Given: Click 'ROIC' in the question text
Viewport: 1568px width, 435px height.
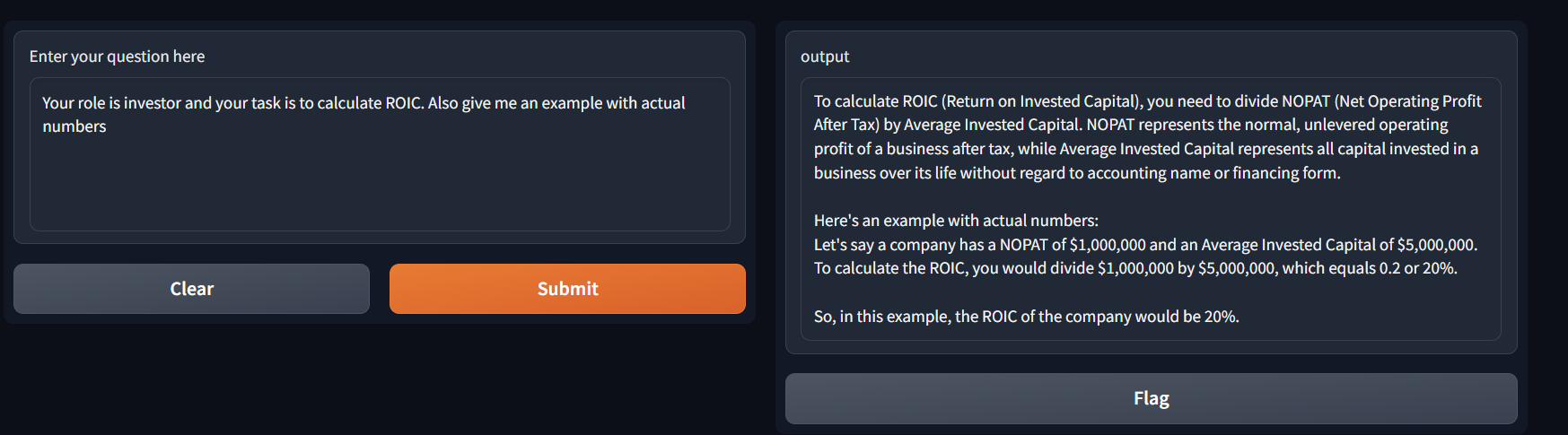Looking at the screenshot, I should pyautogui.click(x=403, y=103).
